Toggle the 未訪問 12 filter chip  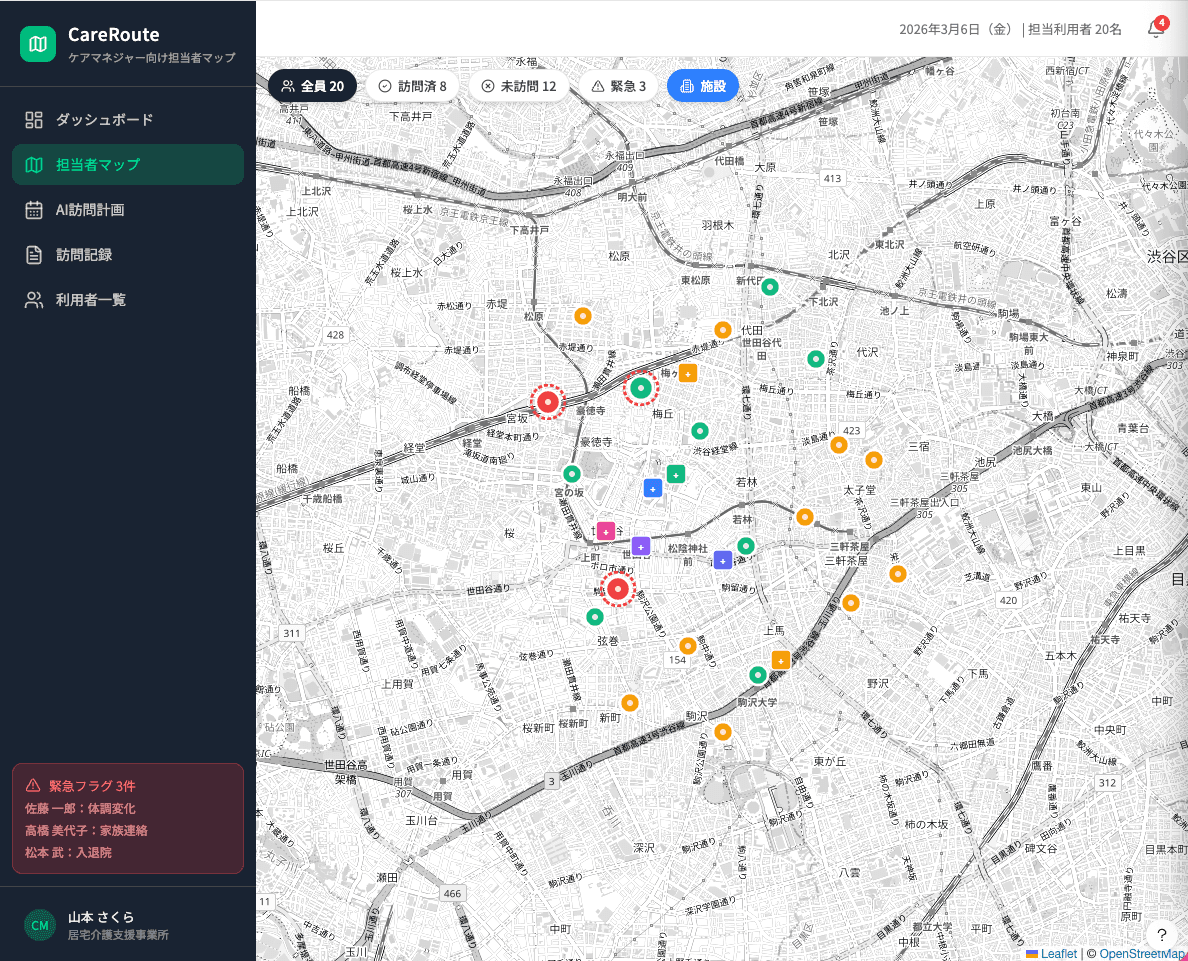[518, 86]
